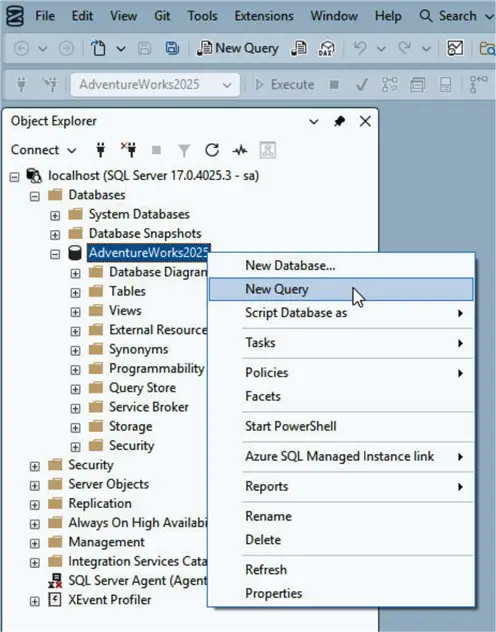
Task: Open the Activity Monitor icon
Action: pyautogui.click(x=240, y=150)
